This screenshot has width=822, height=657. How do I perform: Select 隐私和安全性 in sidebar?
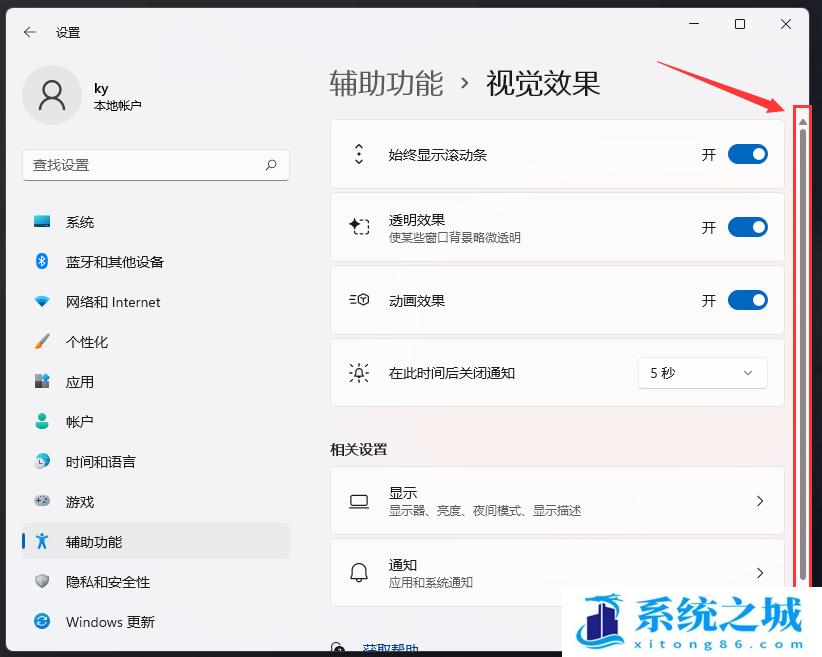(x=107, y=582)
